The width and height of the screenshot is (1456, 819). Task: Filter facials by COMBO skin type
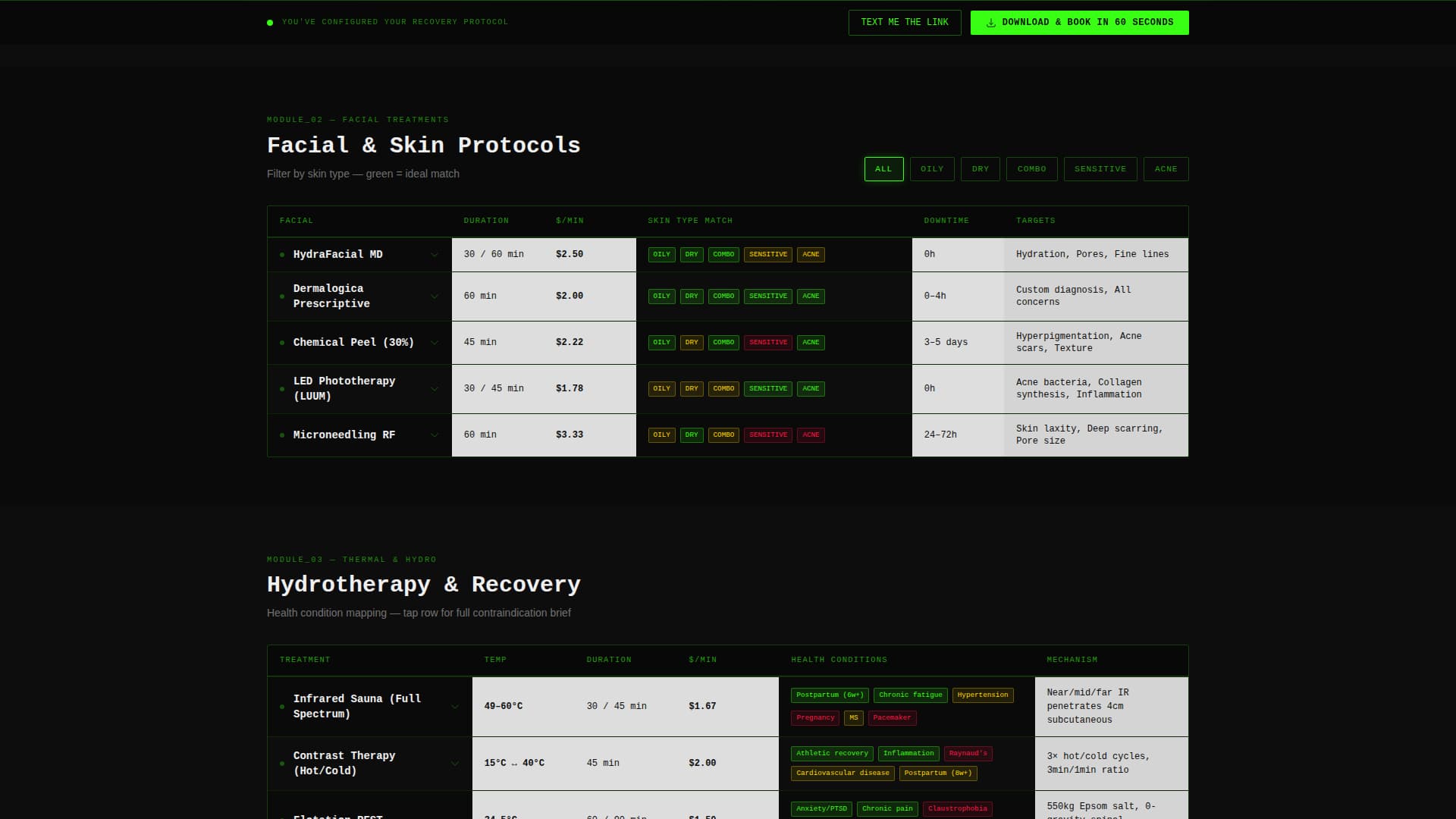1032,169
